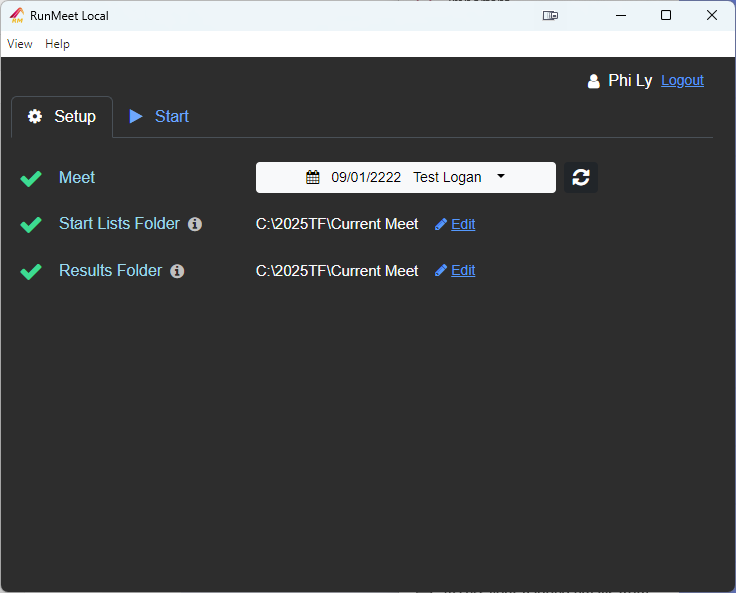The height and width of the screenshot is (593, 736).
Task: Click the Meet label
Action: coord(77,177)
